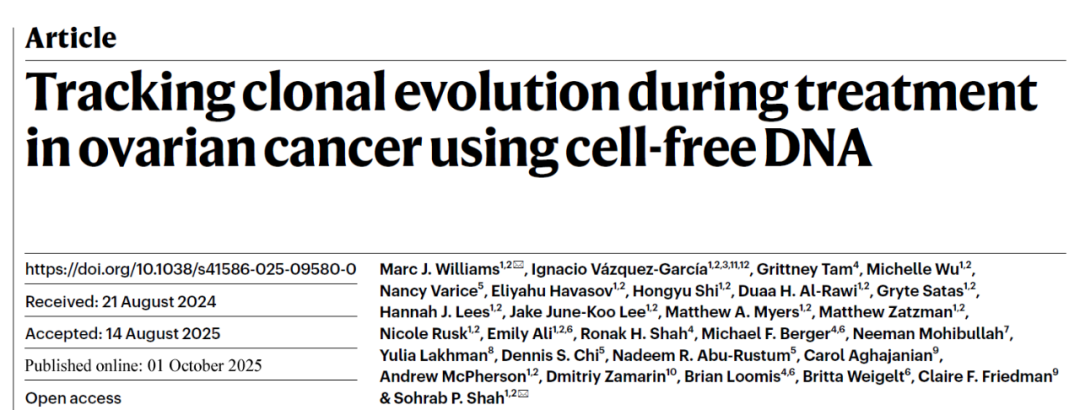The width and height of the screenshot is (1080, 410).
Task: Click the Received: 21 August 2024 date
Action: [120, 301]
